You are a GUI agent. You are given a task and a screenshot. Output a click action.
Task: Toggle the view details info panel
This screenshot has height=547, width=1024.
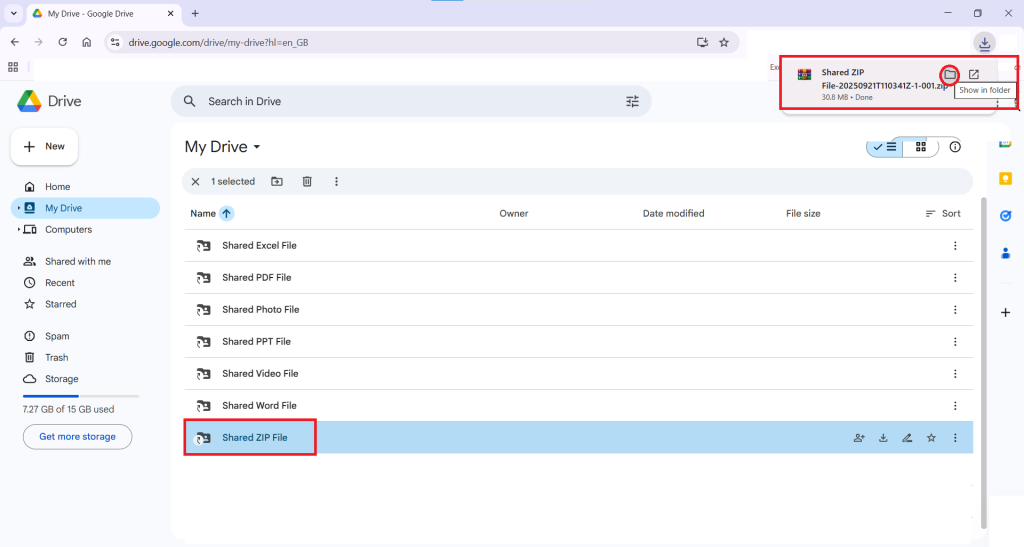pos(955,147)
